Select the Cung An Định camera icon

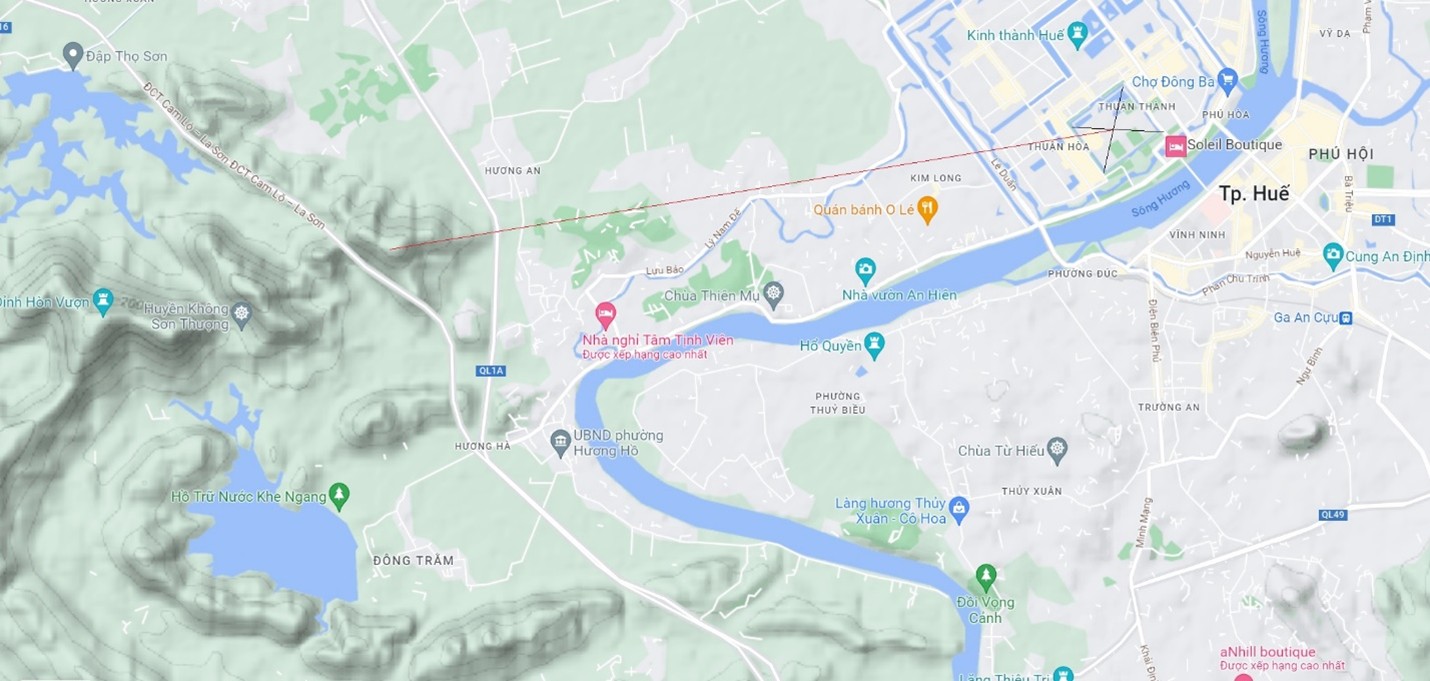pyautogui.click(x=1333, y=255)
